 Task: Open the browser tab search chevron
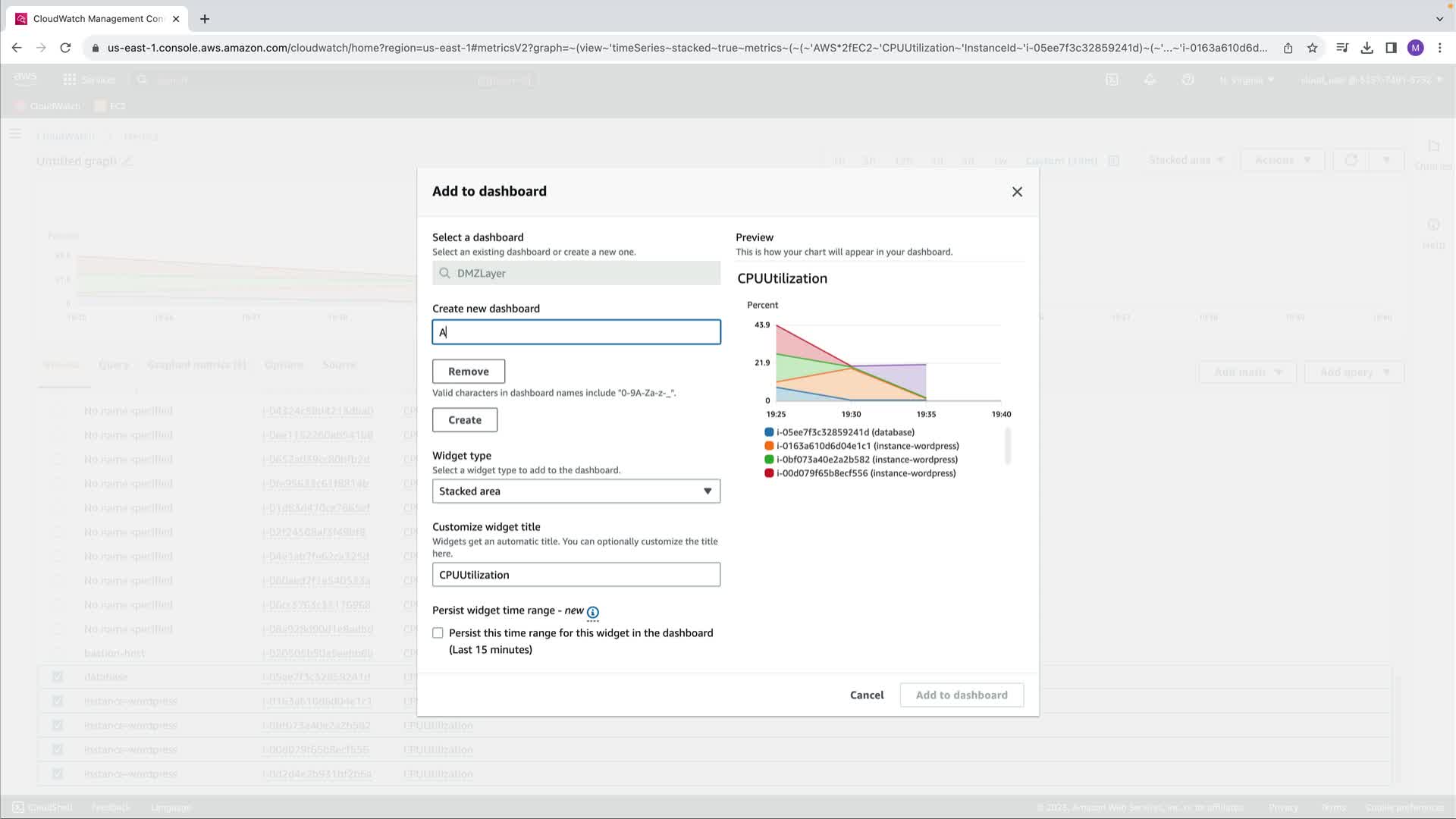pyautogui.click(x=1439, y=19)
